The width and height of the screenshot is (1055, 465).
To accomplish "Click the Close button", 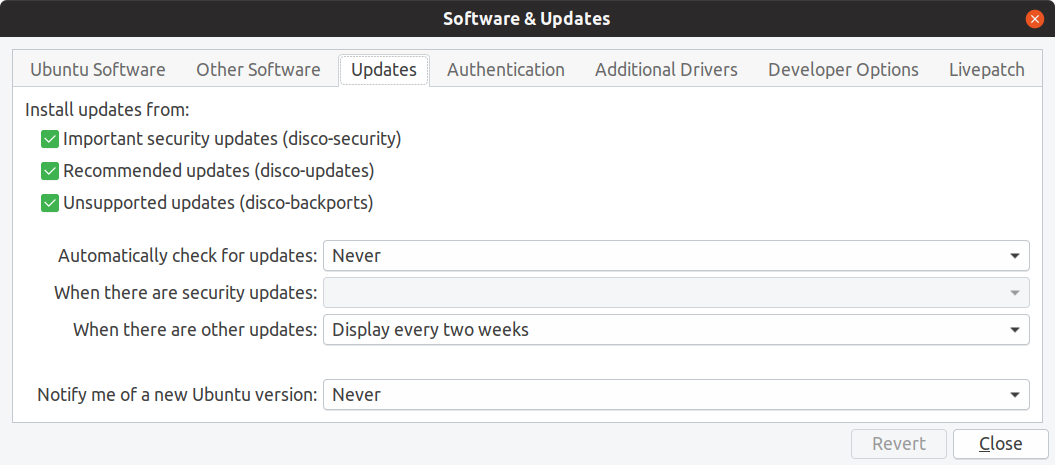I will (1001, 444).
